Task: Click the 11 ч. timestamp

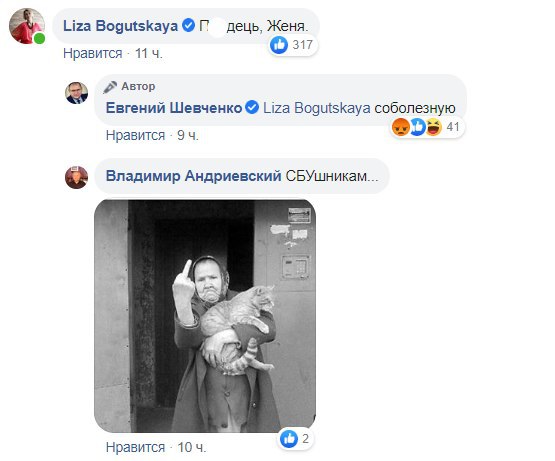Action: pos(149,53)
